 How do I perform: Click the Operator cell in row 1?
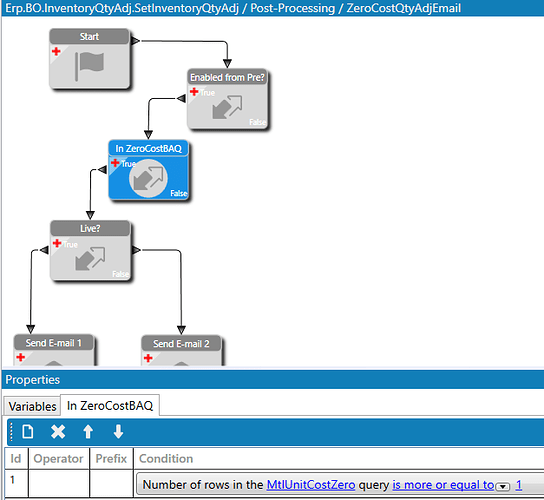tap(59, 484)
